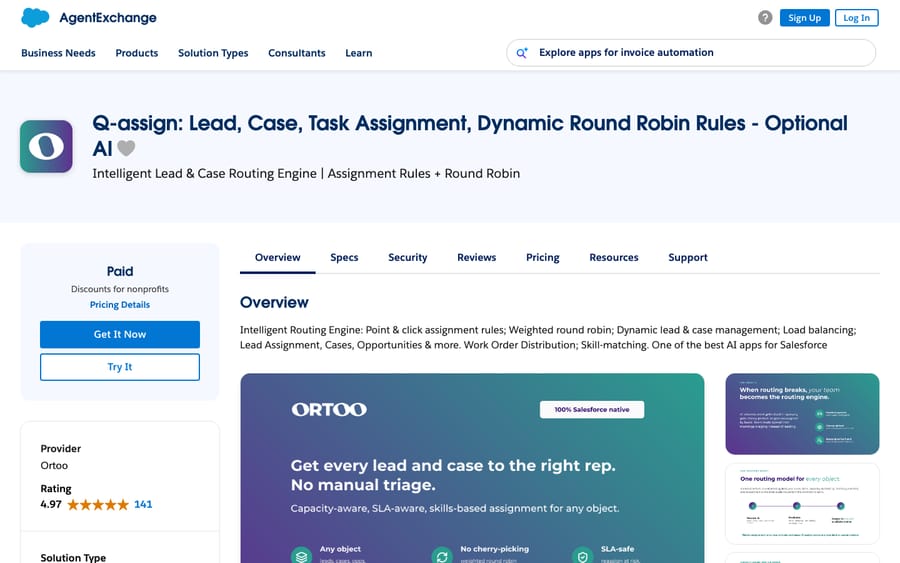
Task: Switch to the Overview tab
Action: [x=278, y=258]
